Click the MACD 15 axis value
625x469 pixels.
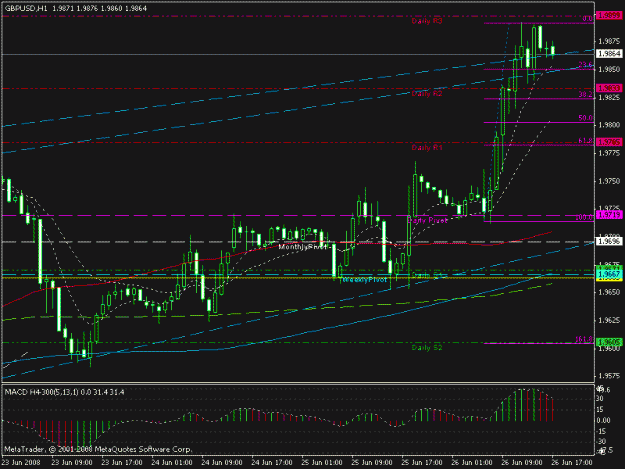(600, 410)
